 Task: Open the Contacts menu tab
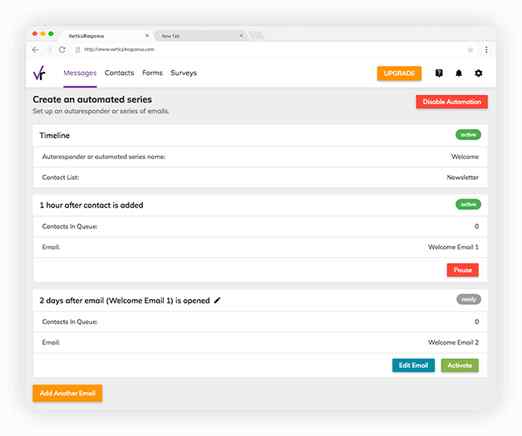(119, 73)
